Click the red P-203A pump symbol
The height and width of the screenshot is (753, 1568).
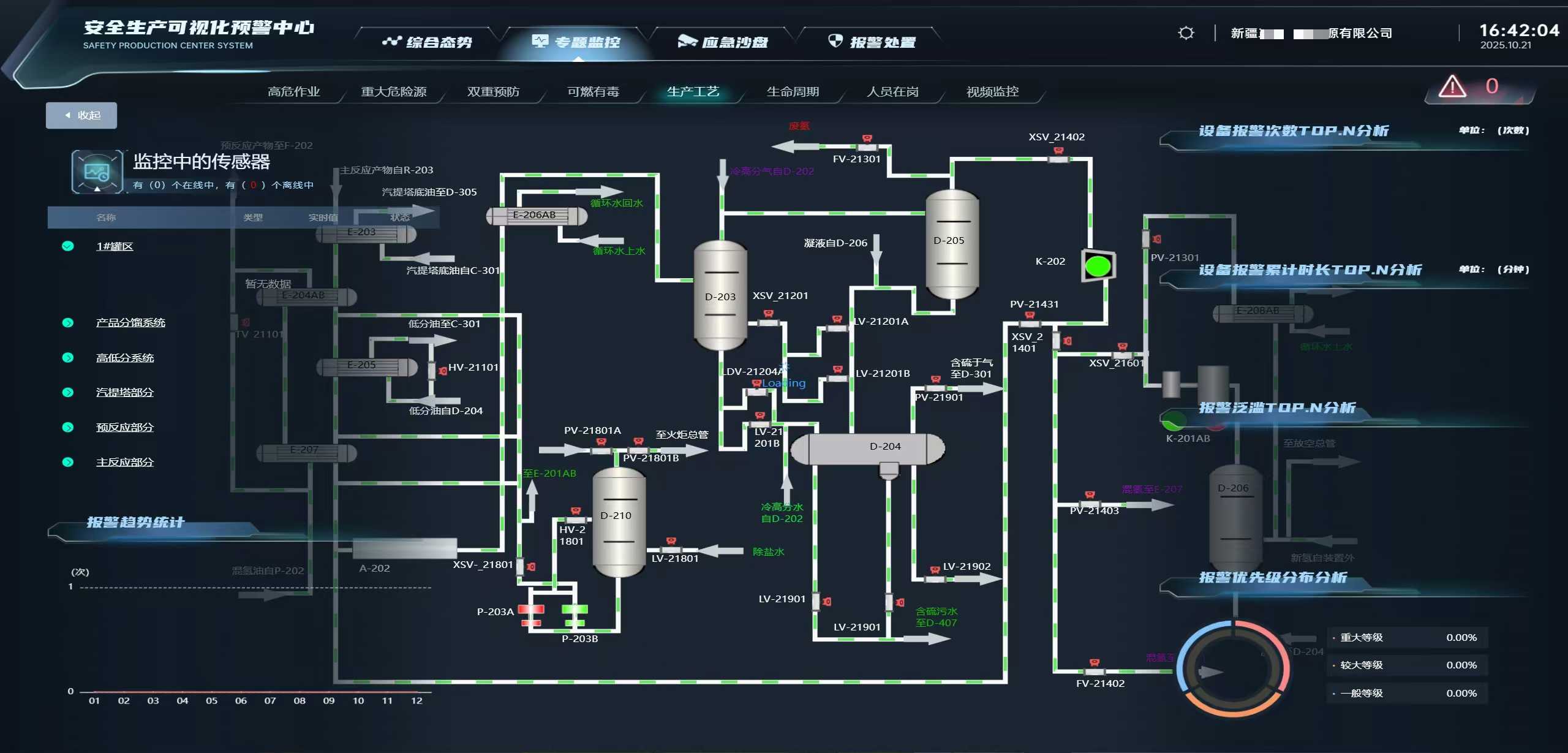pos(530,610)
